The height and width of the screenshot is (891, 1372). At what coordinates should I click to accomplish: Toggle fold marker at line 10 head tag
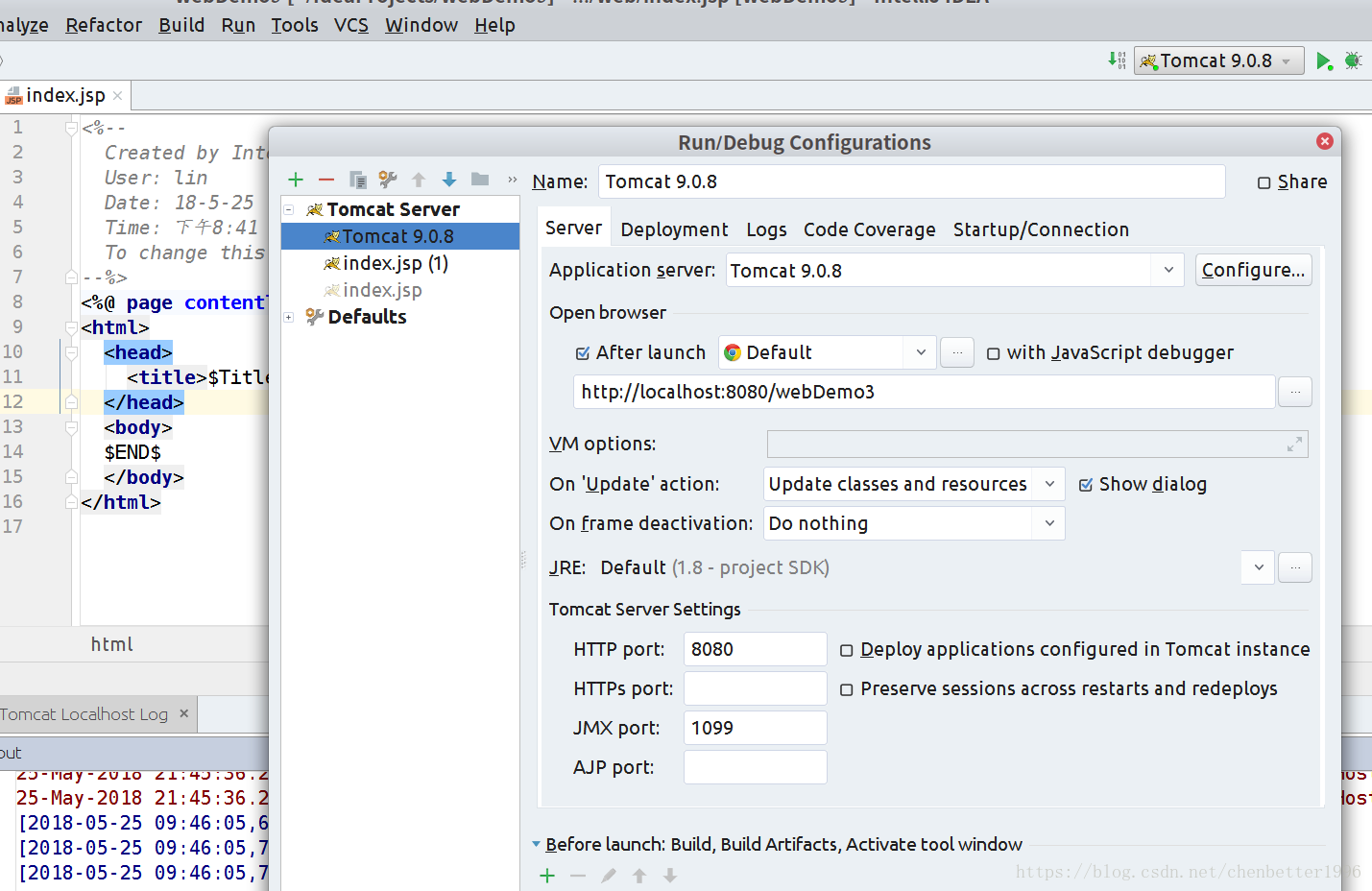click(71, 352)
